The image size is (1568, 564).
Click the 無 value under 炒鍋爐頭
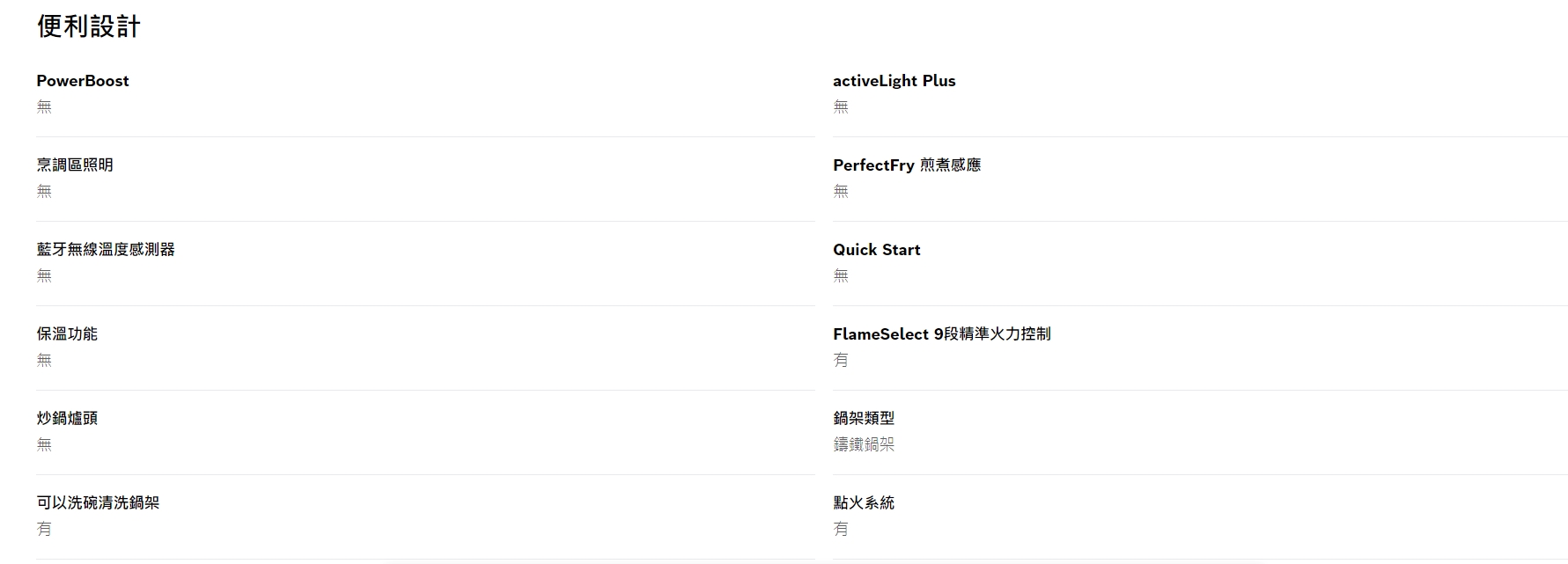point(44,445)
